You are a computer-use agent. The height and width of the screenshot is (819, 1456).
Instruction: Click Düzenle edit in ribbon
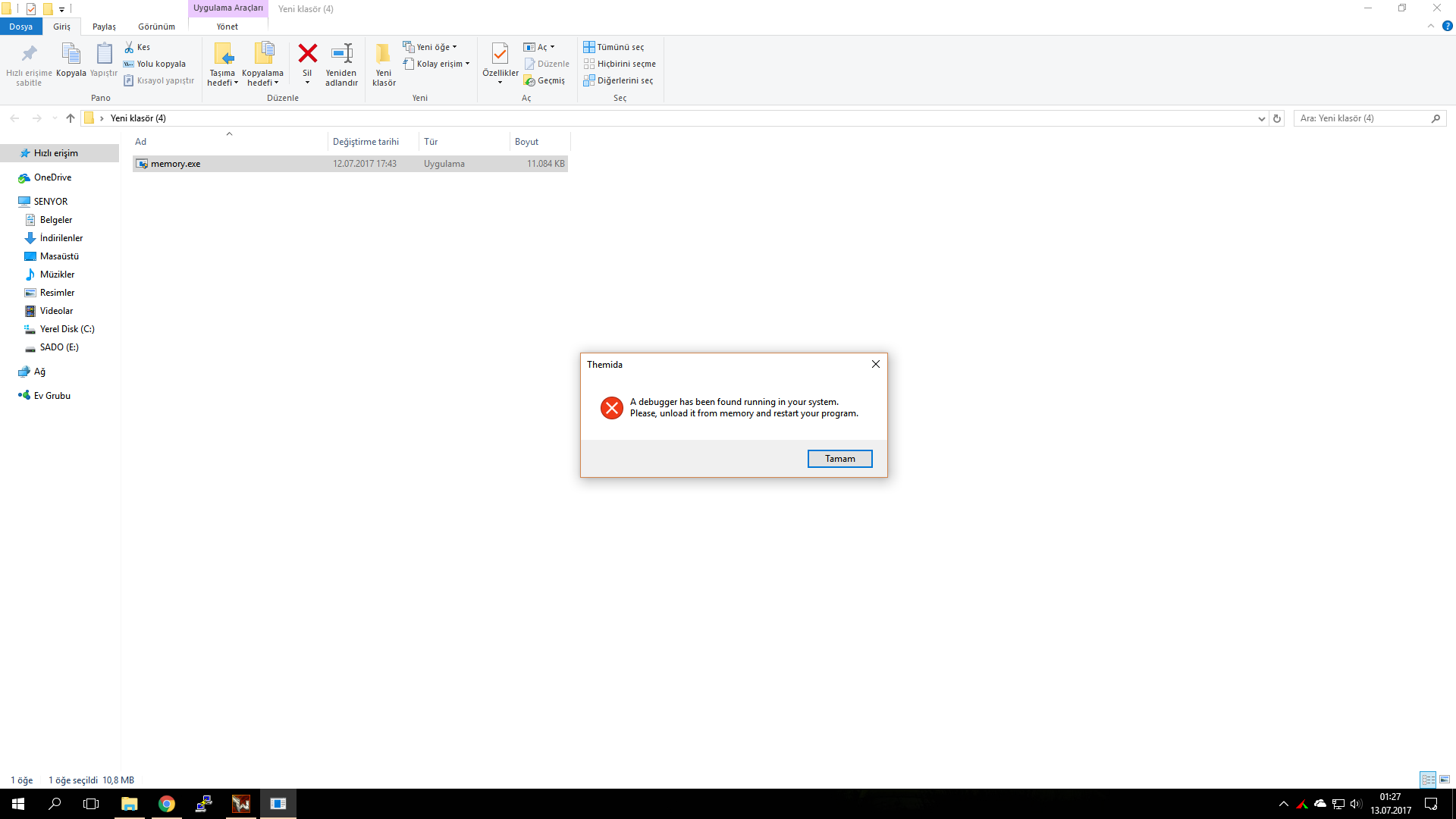(547, 64)
